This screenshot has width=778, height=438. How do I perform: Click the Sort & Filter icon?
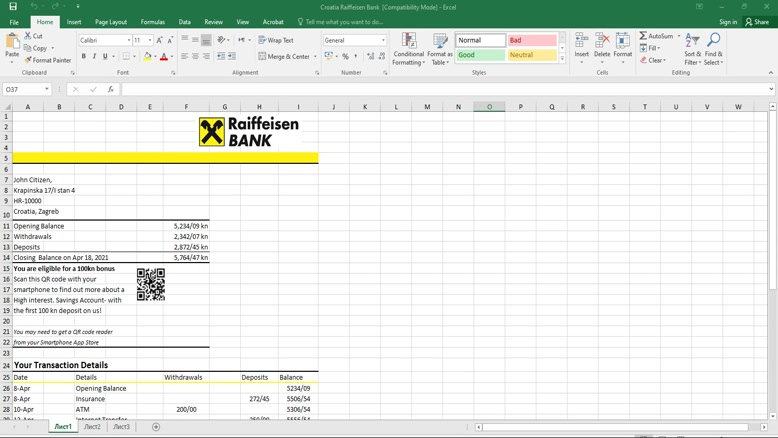click(692, 49)
